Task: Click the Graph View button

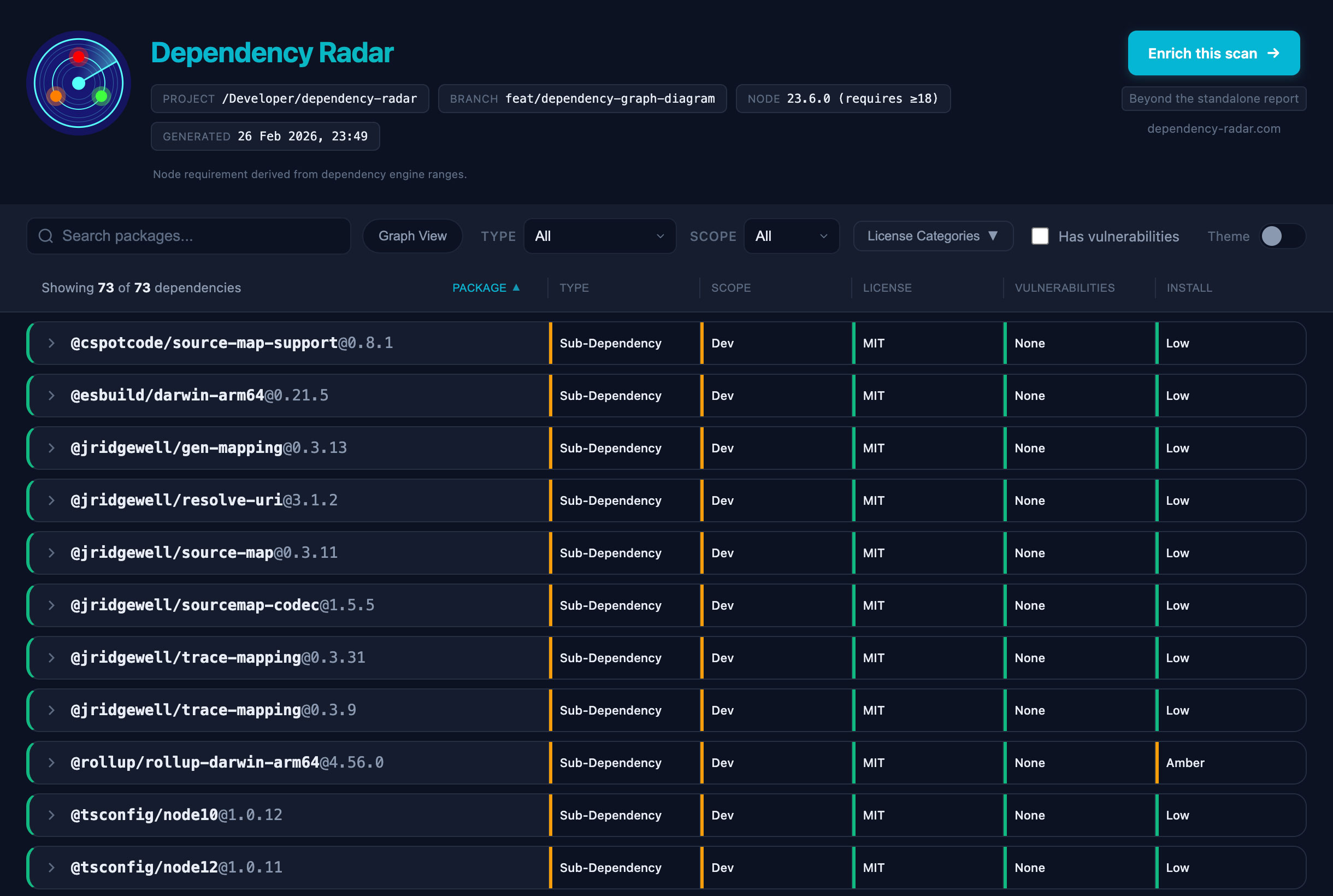Action: pos(412,236)
